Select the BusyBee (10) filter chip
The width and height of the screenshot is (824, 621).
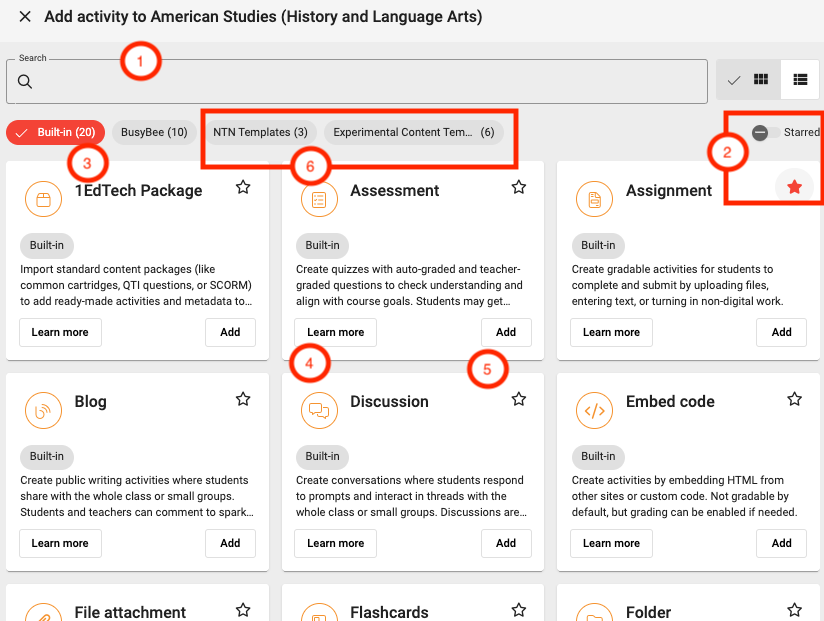pyautogui.click(x=154, y=132)
